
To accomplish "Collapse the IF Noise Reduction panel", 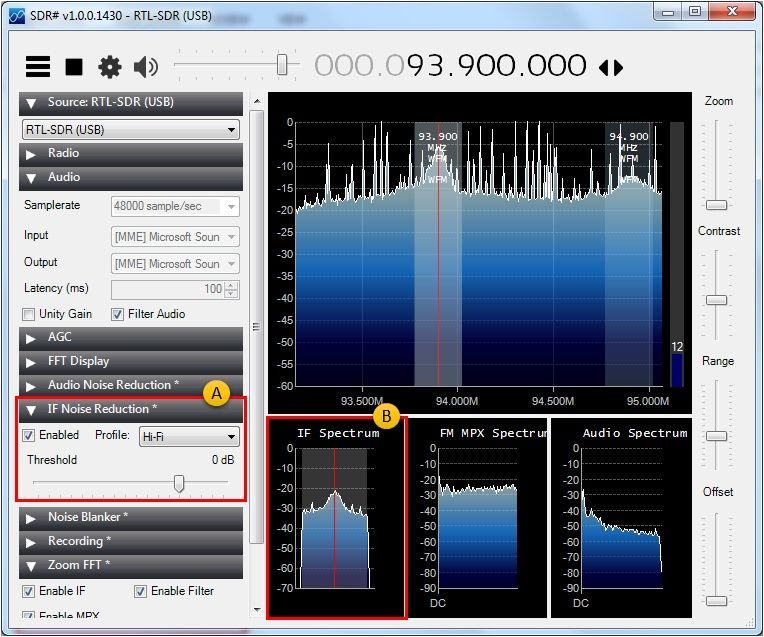I will (x=131, y=410).
